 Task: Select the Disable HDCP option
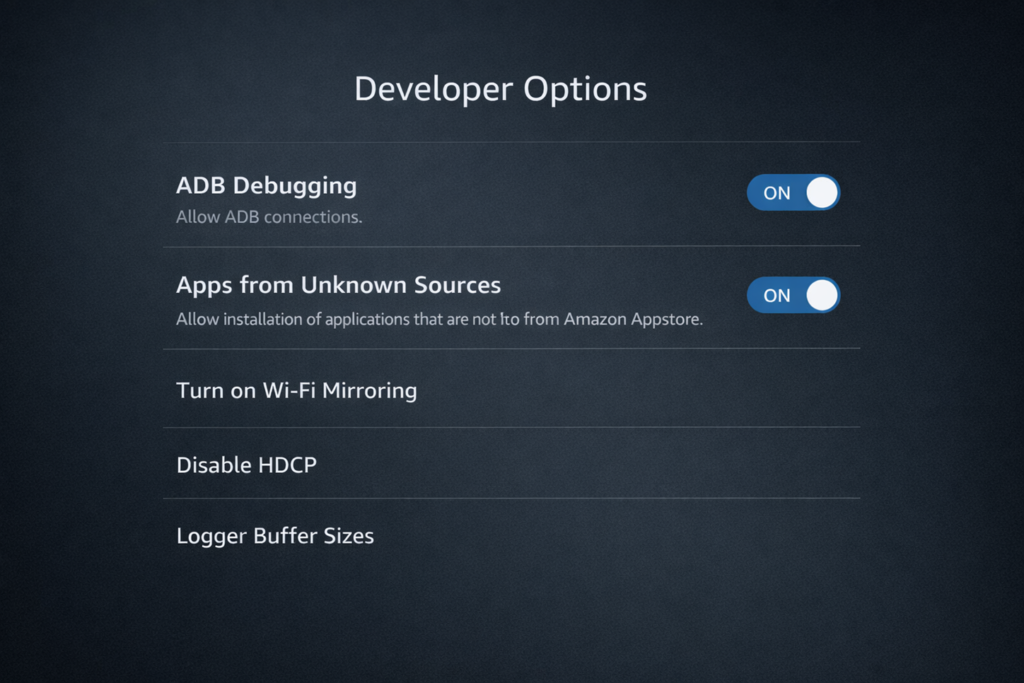[246, 464]
